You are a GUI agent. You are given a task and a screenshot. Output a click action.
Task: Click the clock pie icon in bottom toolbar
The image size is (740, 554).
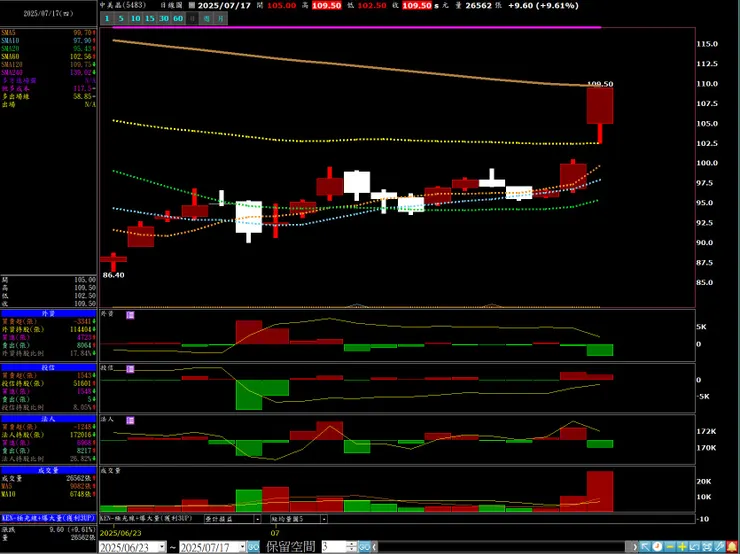(657, 547)
